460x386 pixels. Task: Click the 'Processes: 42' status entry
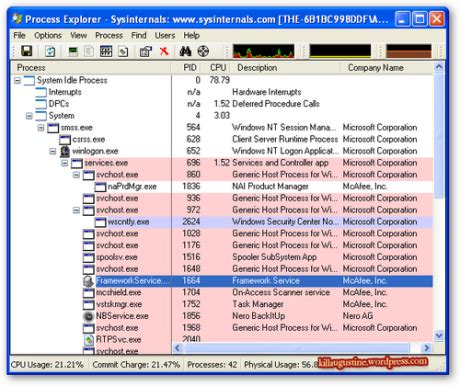click(212, 365)
